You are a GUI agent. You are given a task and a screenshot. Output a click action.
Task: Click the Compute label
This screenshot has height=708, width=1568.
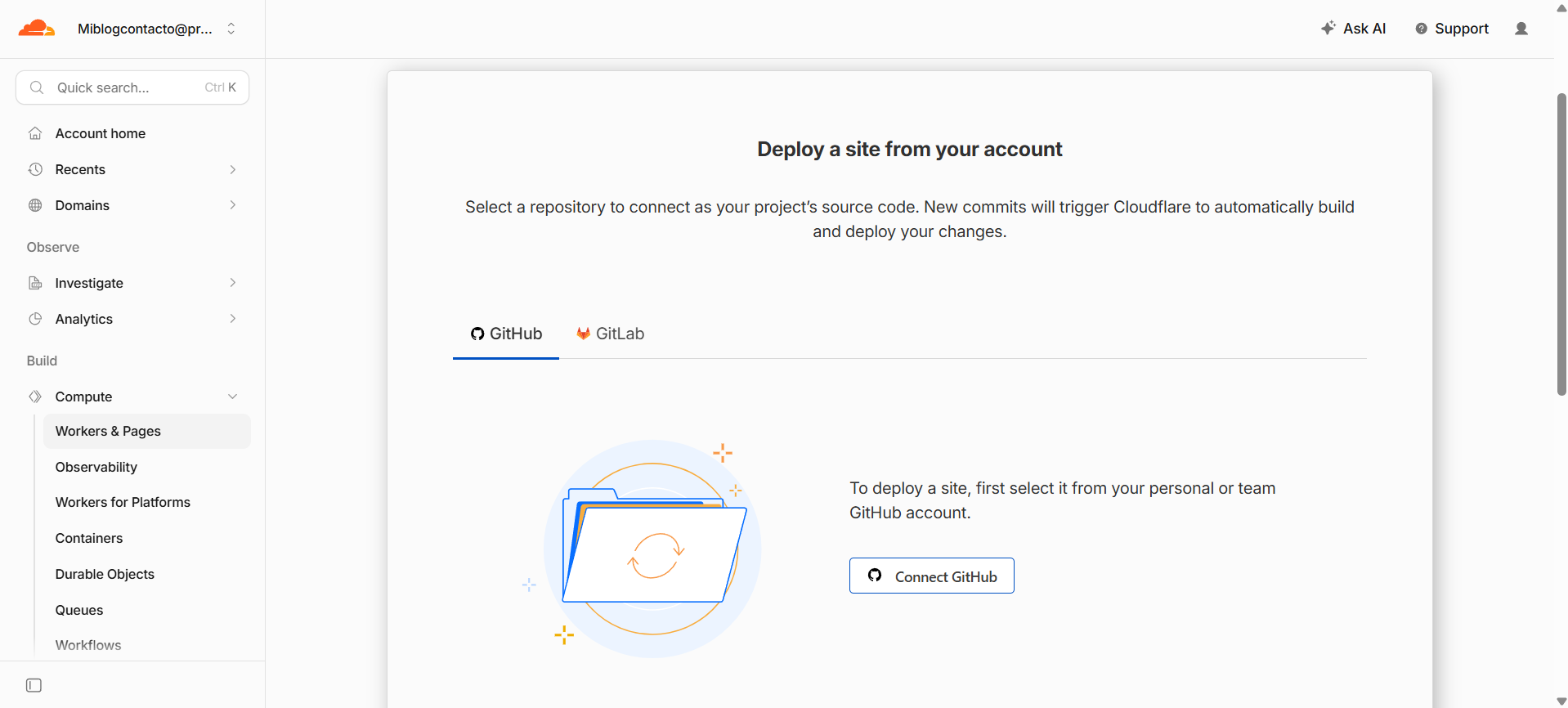83,397
